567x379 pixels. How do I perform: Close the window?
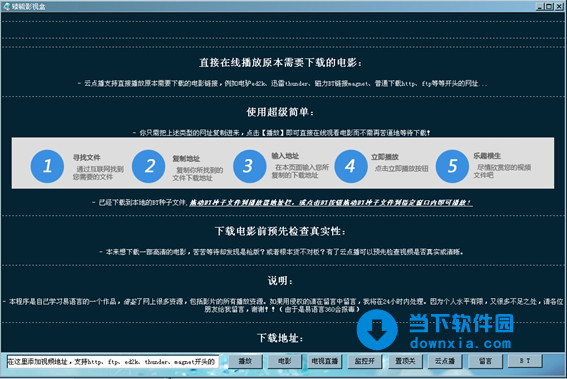(x=558, y=6)
